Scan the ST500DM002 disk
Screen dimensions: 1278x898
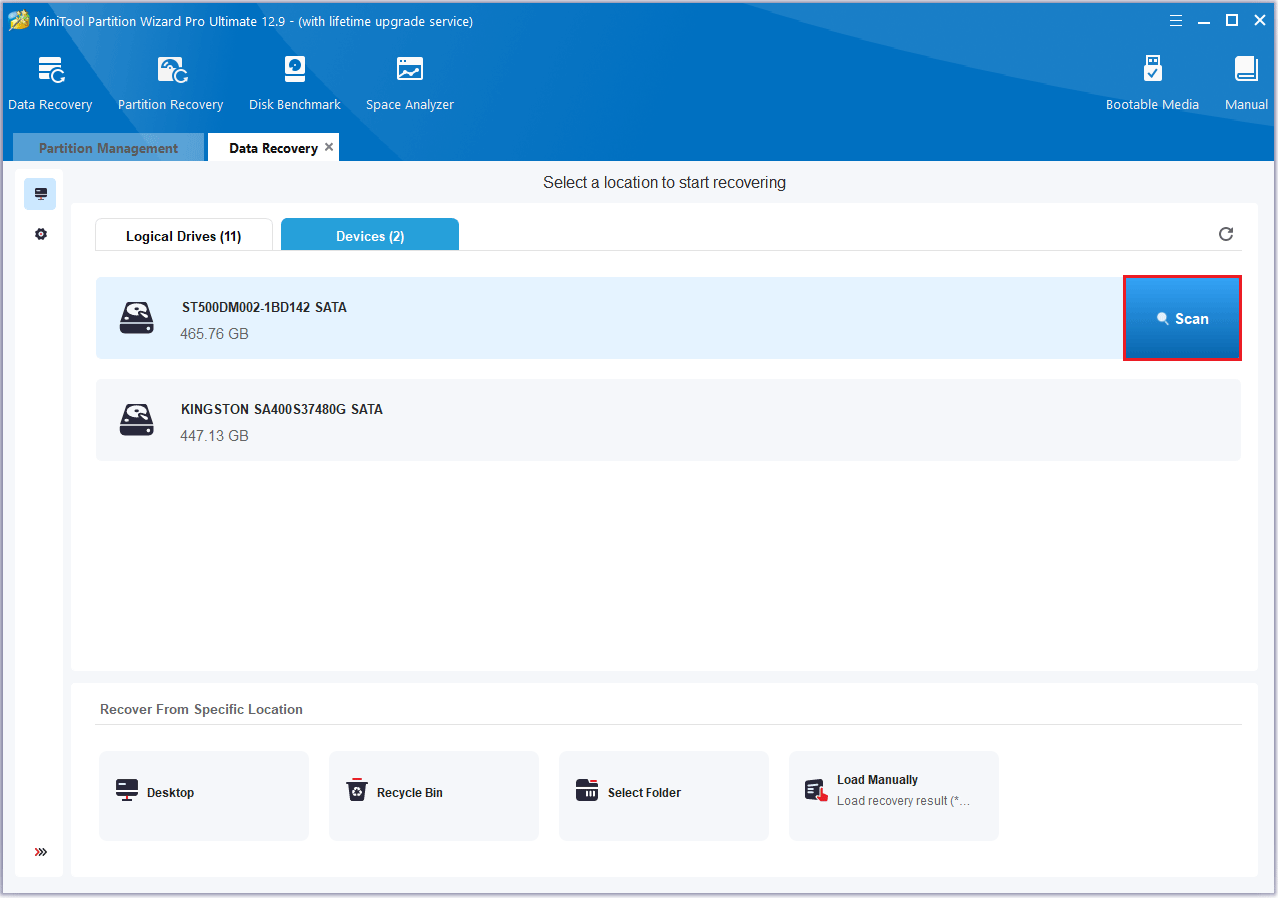point(1182,318)
